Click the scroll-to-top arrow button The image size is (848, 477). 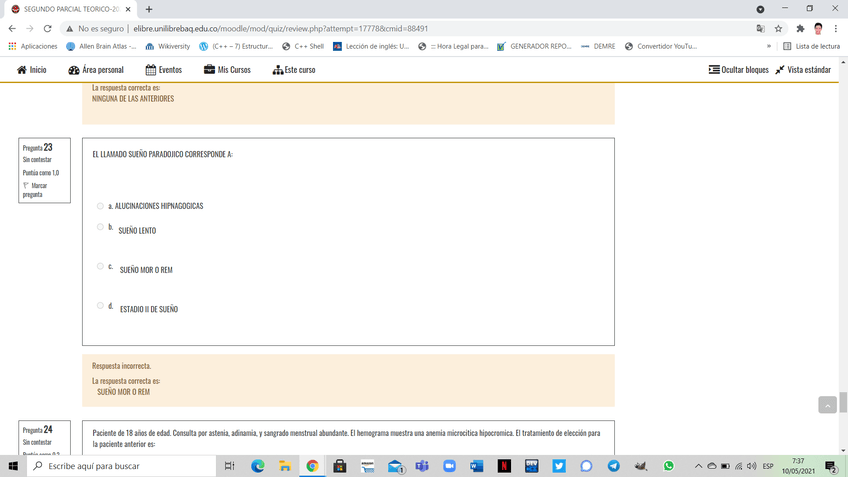pyautogui.click(x=827, y=405)
